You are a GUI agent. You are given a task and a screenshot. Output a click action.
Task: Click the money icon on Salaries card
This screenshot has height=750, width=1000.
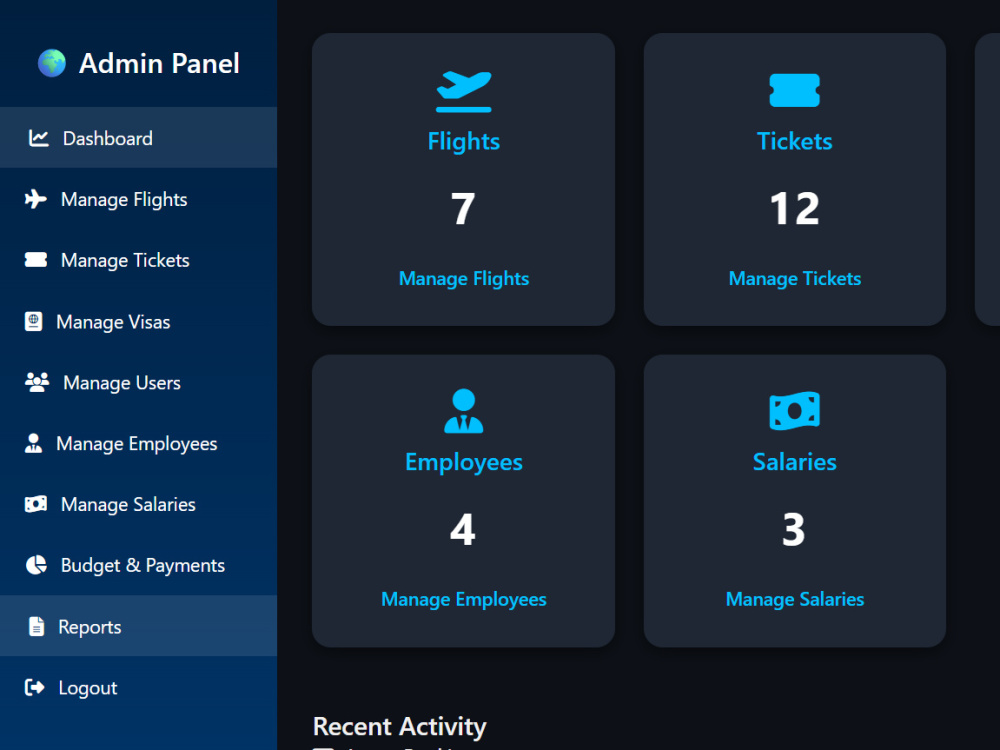pos(795,411)
